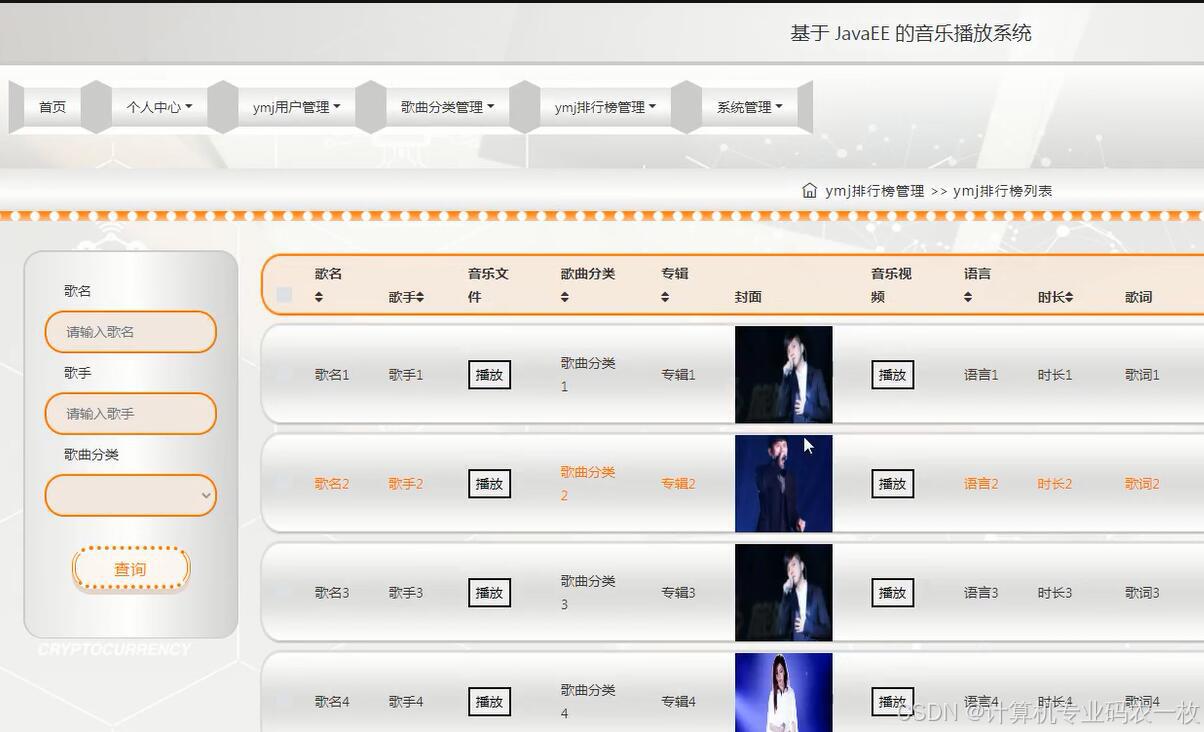Play the music video for 歌名4
Viewport: 1204px width, 732px height.
pos(892,702)
